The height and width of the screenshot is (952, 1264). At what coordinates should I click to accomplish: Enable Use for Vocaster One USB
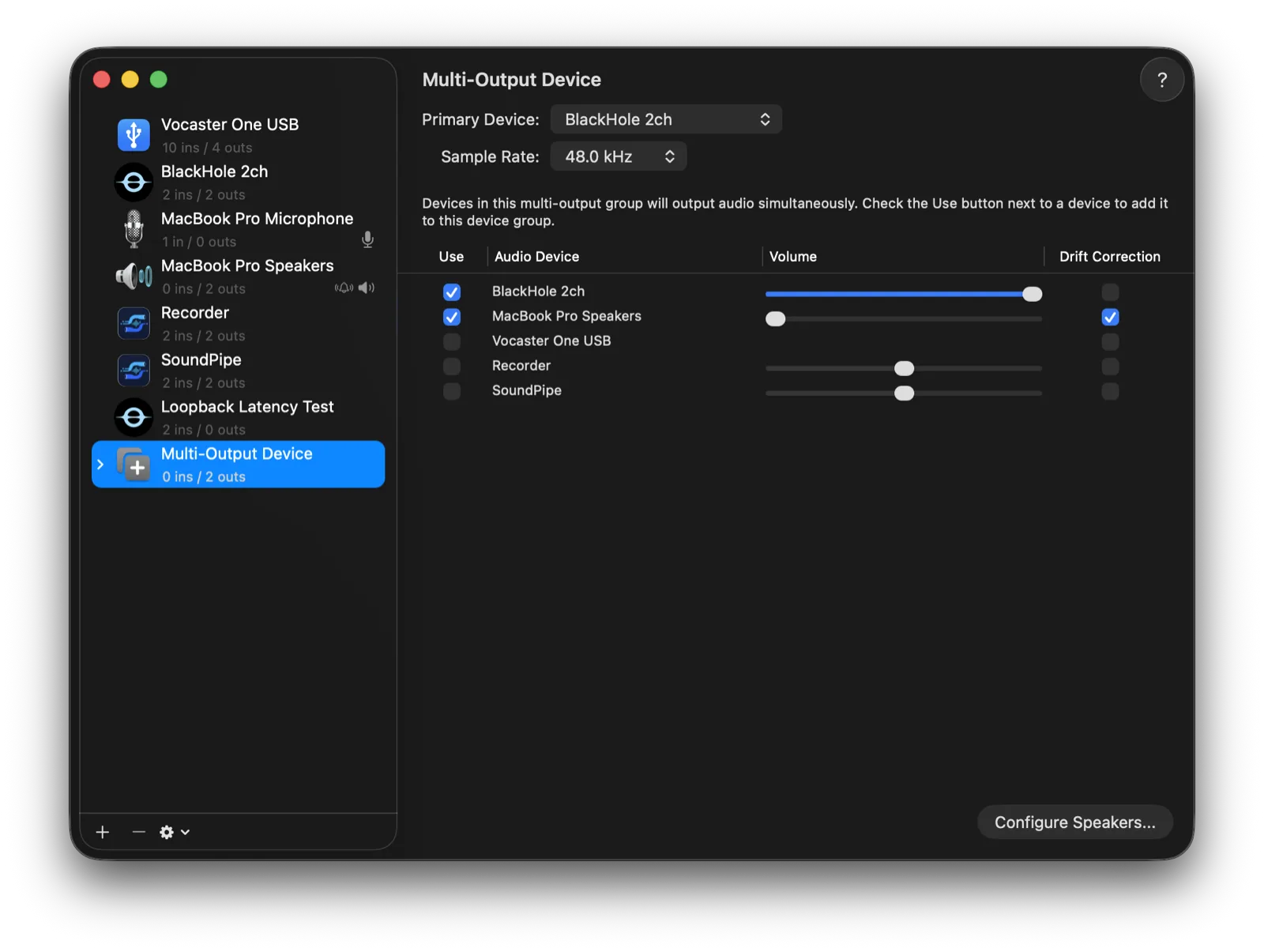tap(452, 341)
